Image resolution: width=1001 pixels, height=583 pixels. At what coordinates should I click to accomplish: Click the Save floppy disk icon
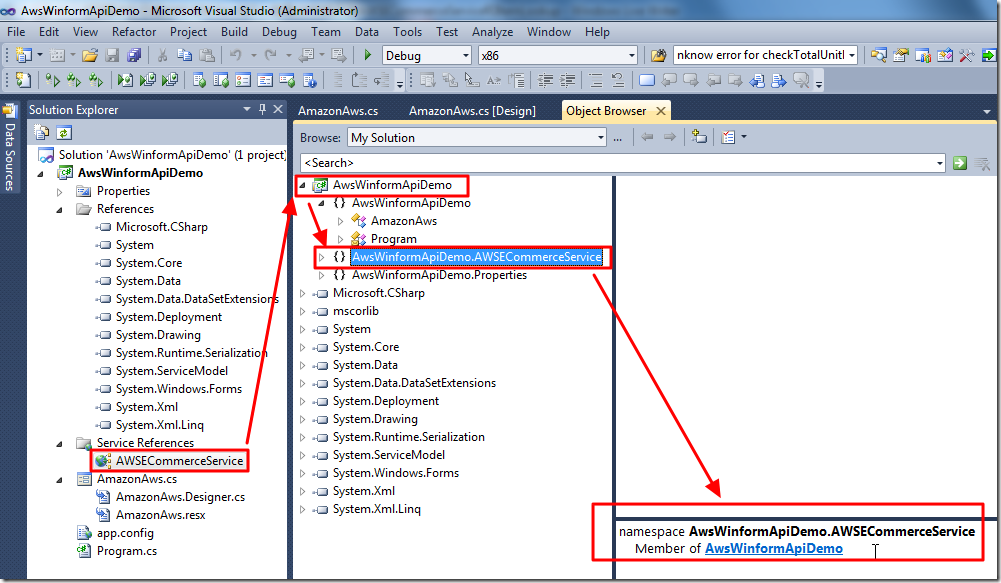point(112,56)
